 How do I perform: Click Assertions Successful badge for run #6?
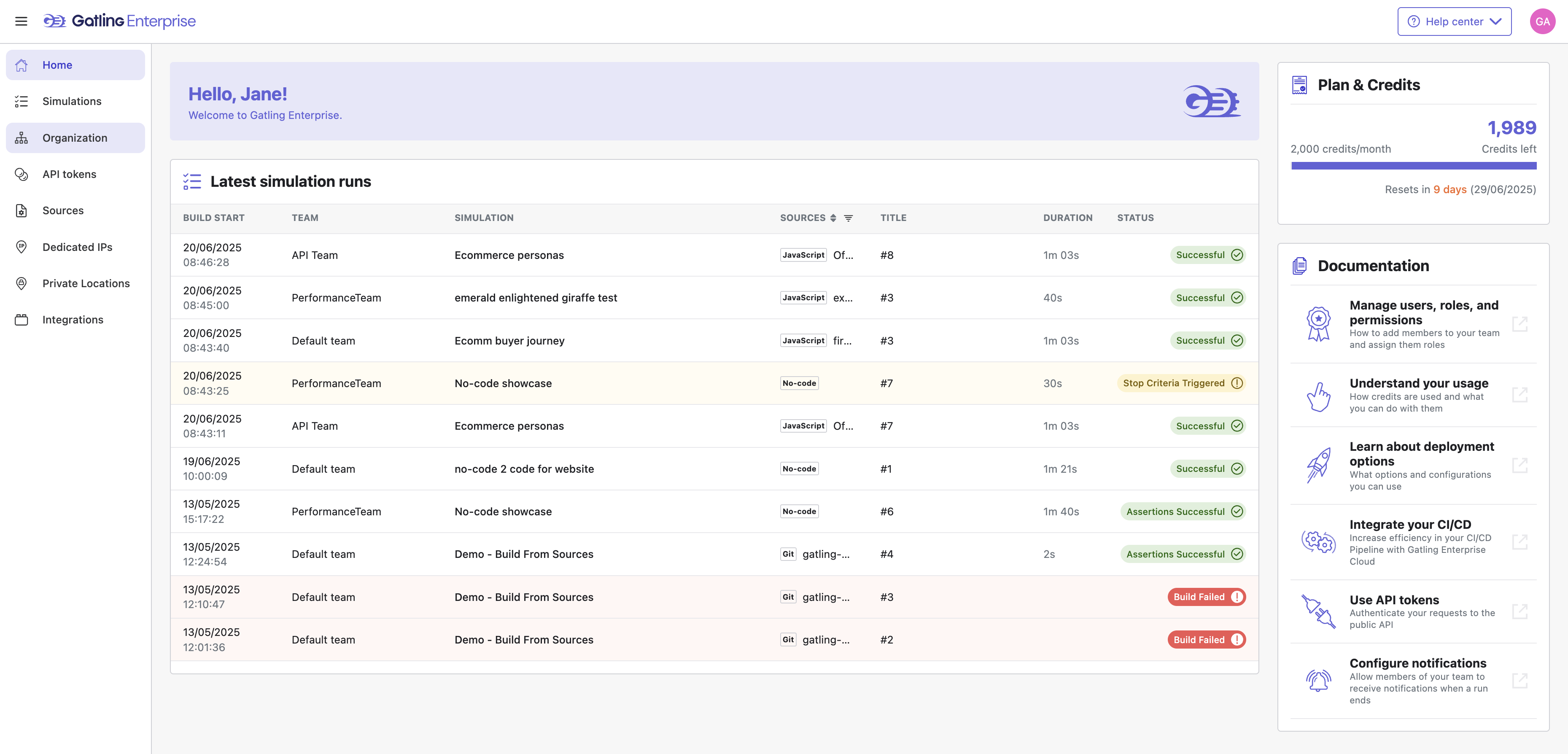[1183, 512]
